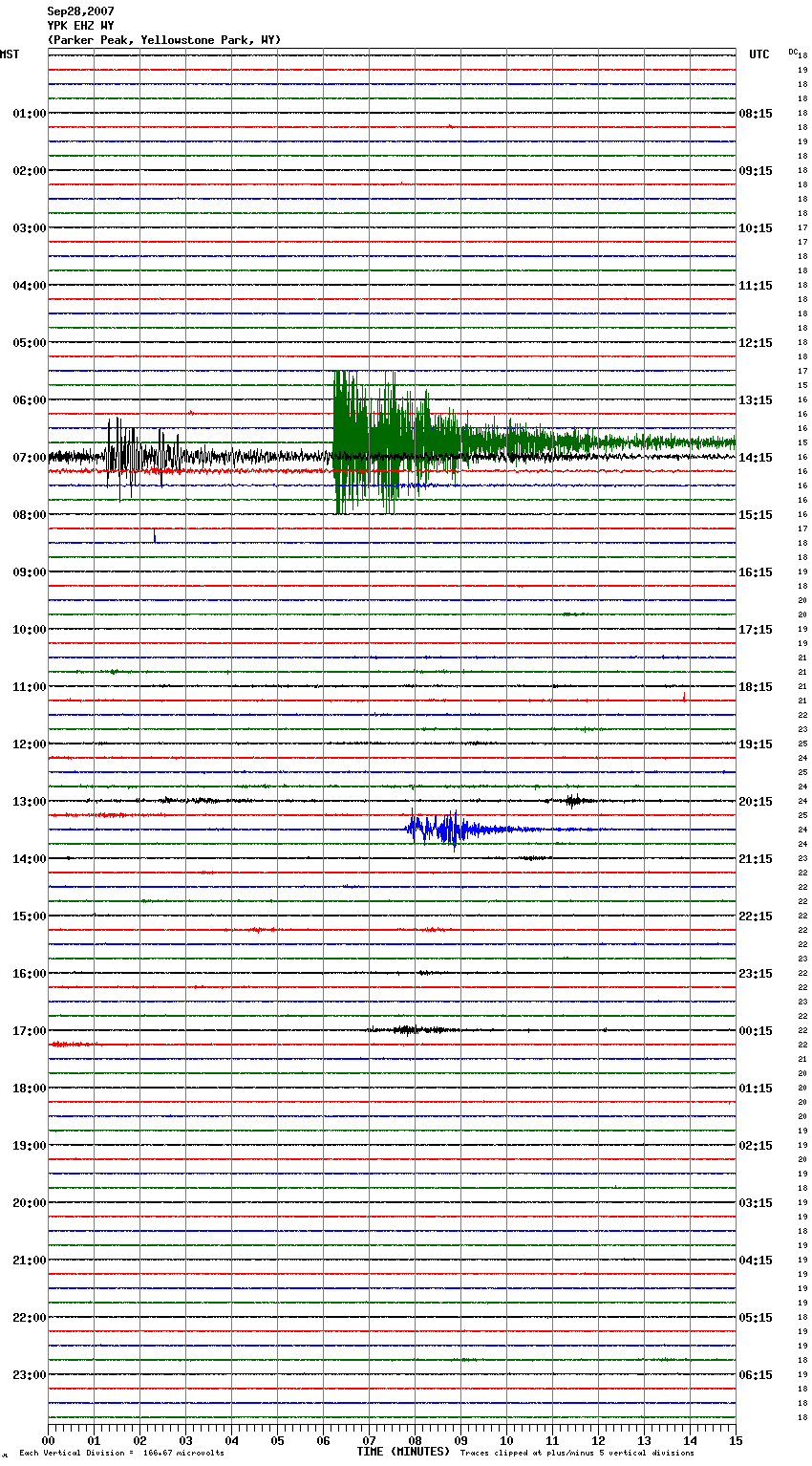Select the station code YPK EHZ WY
Viewport: 812px width, 1466px height.
tap(80, 26)
